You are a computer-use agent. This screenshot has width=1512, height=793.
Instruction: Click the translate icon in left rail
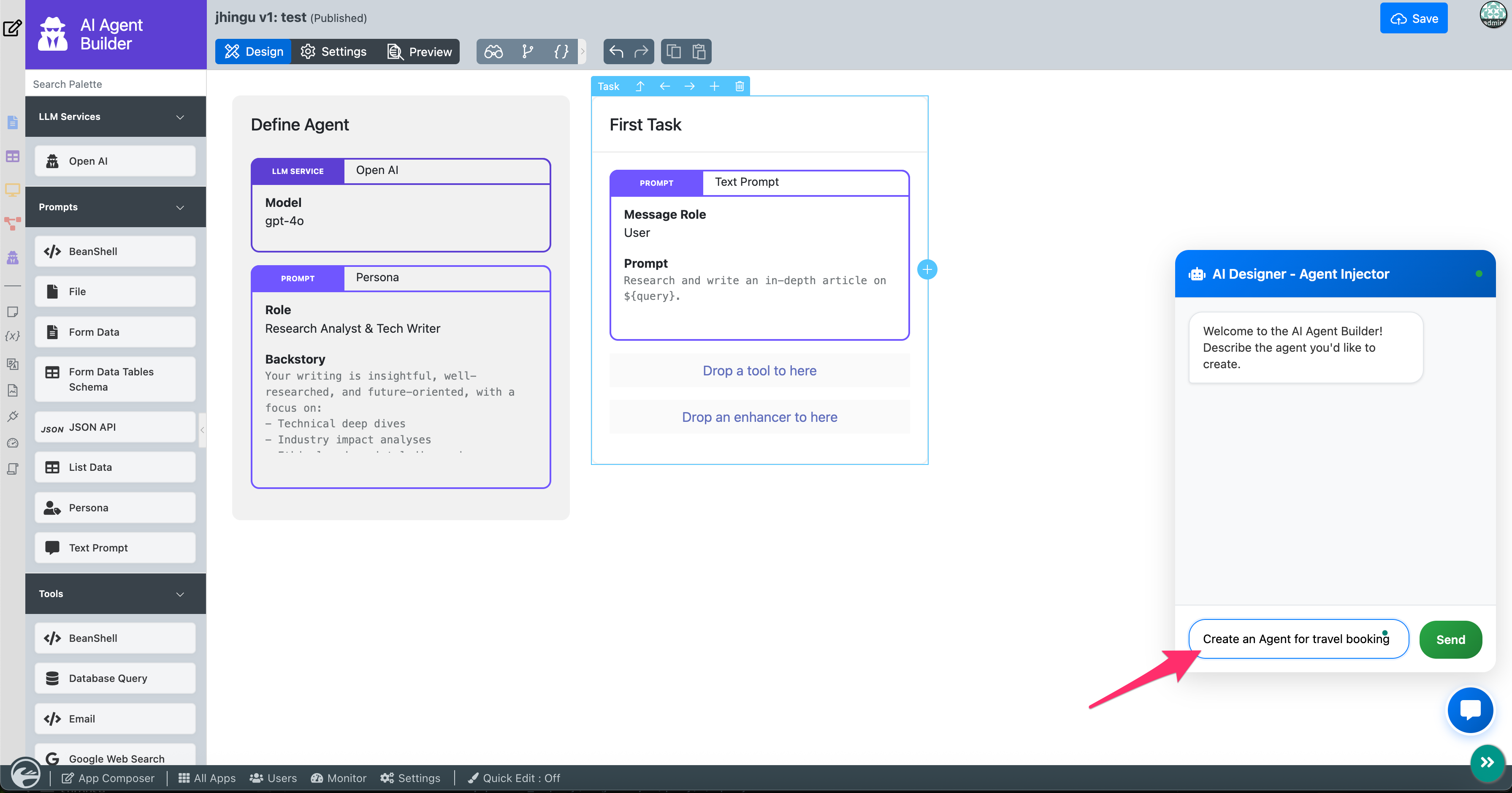(12, 364)
